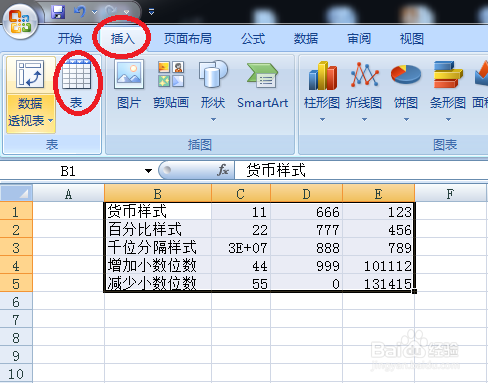Insert a PivotTable with the 数据透视表 icon
The image size is (488, 383).
[x=30, y=75]
